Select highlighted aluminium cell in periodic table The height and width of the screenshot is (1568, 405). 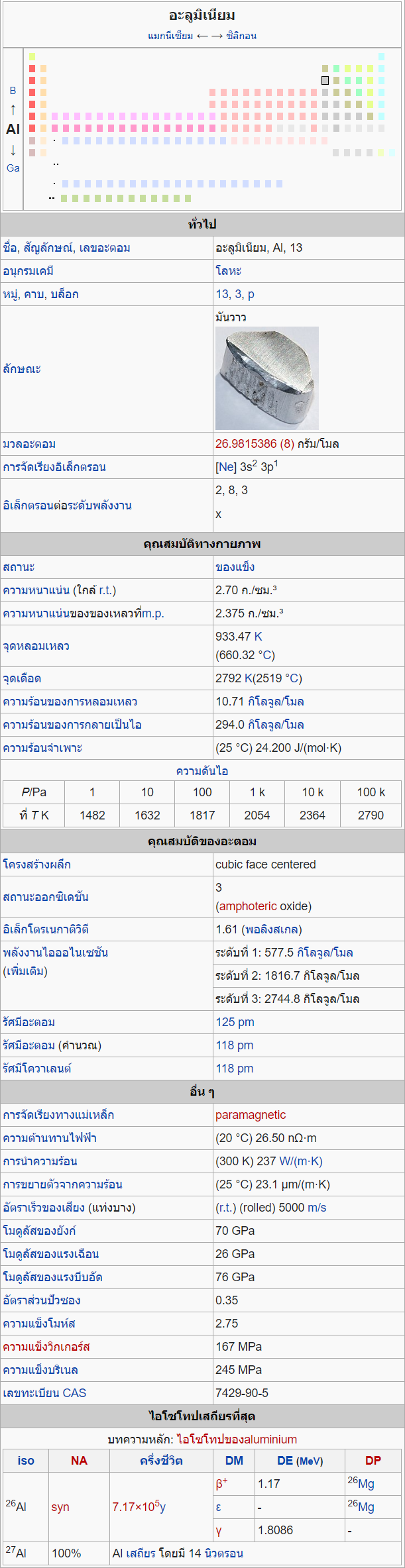325,80
